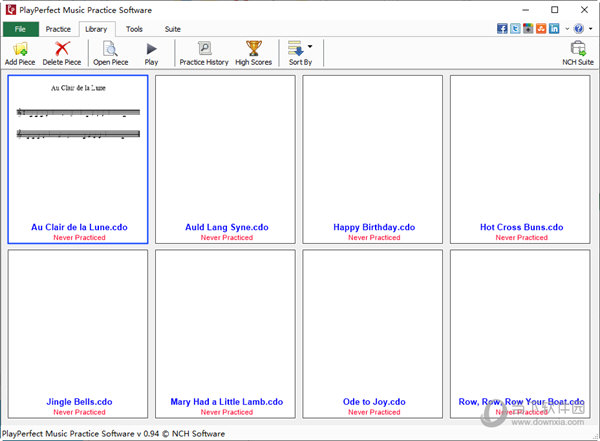Select Mary Had a Little Lamb.cdo card
The height and width of the screenshot is (441, 600).
(x=225, y=334)
